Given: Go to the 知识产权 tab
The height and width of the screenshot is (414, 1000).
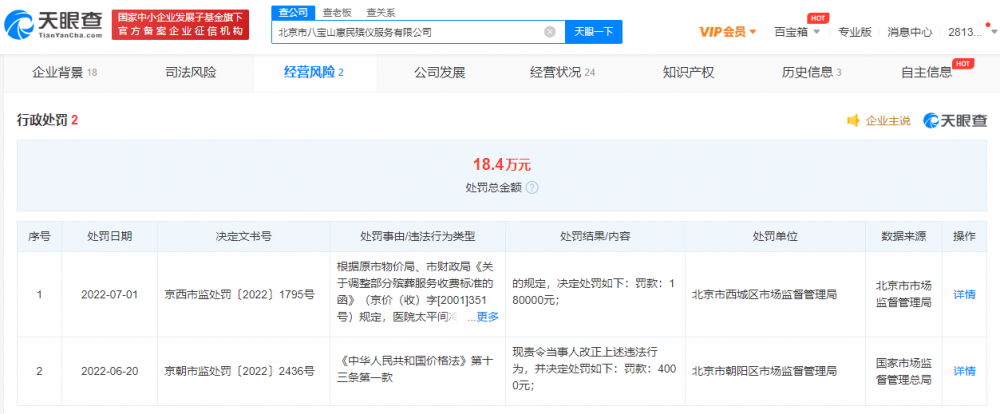Looking at the screenshot, I should [x=688, y=73].
